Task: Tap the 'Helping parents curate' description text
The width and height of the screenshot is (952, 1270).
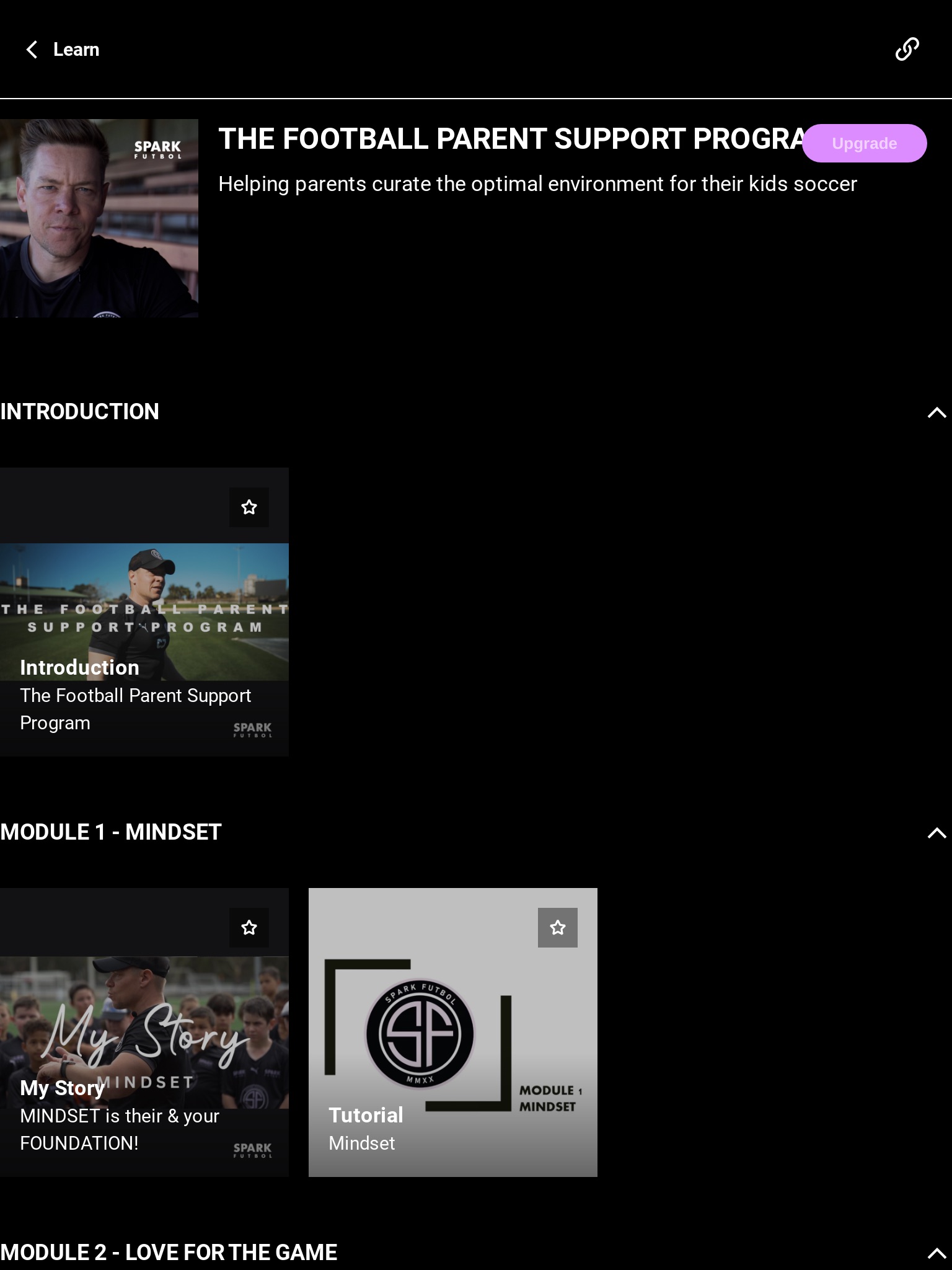Action: [x=537, y=184]
